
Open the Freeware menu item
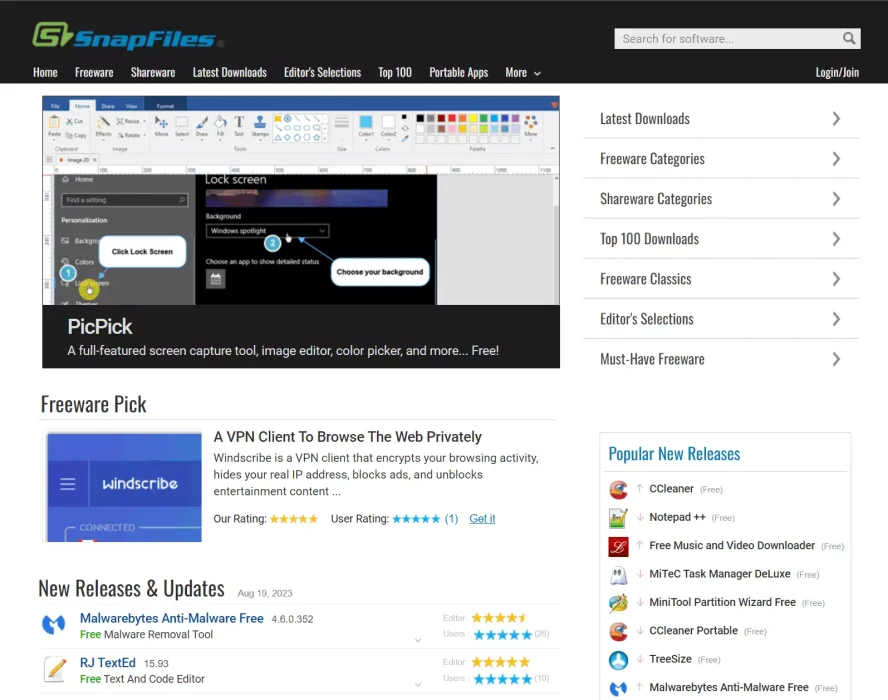pyautogui.click(x=94, y=72)
